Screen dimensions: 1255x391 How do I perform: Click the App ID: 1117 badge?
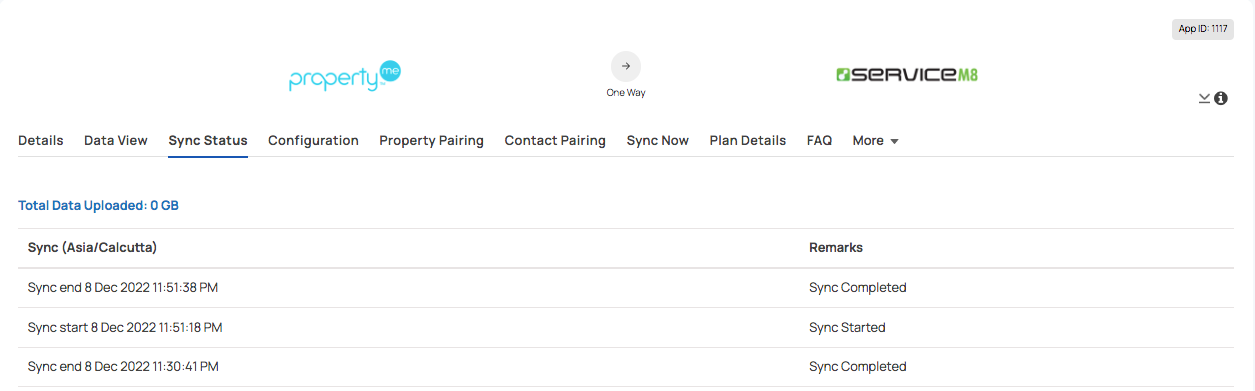click(1203, 29)
